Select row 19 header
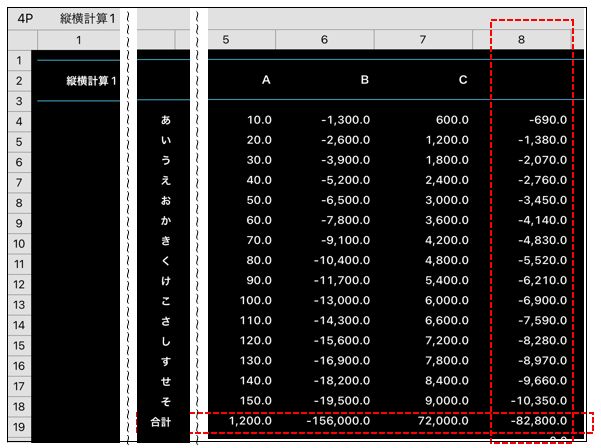This screenshot has width=601, height=448. (18, 422)
